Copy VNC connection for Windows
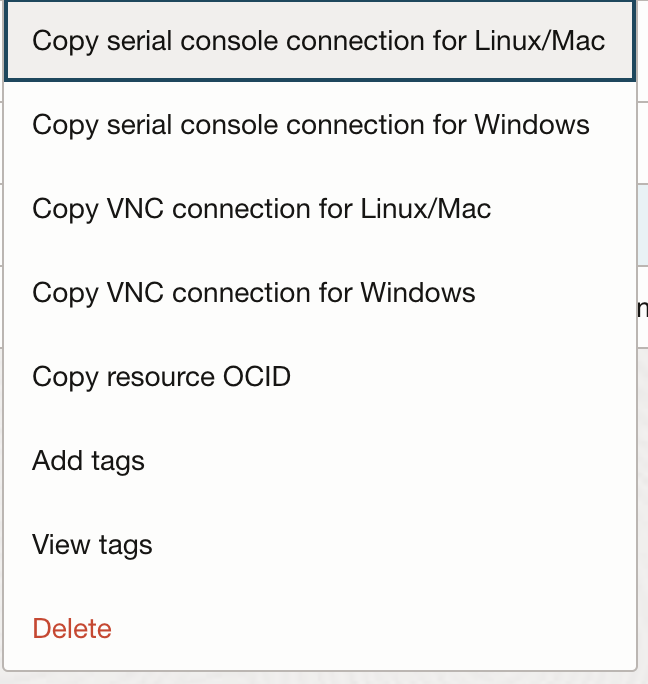This screenshot has height=684, width=648. click(254, 293)
